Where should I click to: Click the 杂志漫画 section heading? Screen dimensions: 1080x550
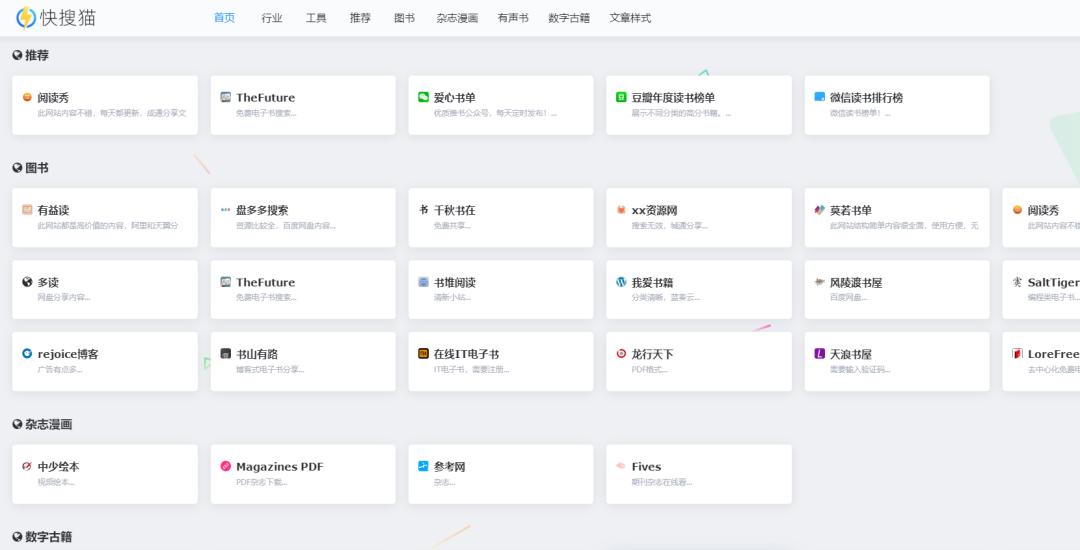coord(42,424)
